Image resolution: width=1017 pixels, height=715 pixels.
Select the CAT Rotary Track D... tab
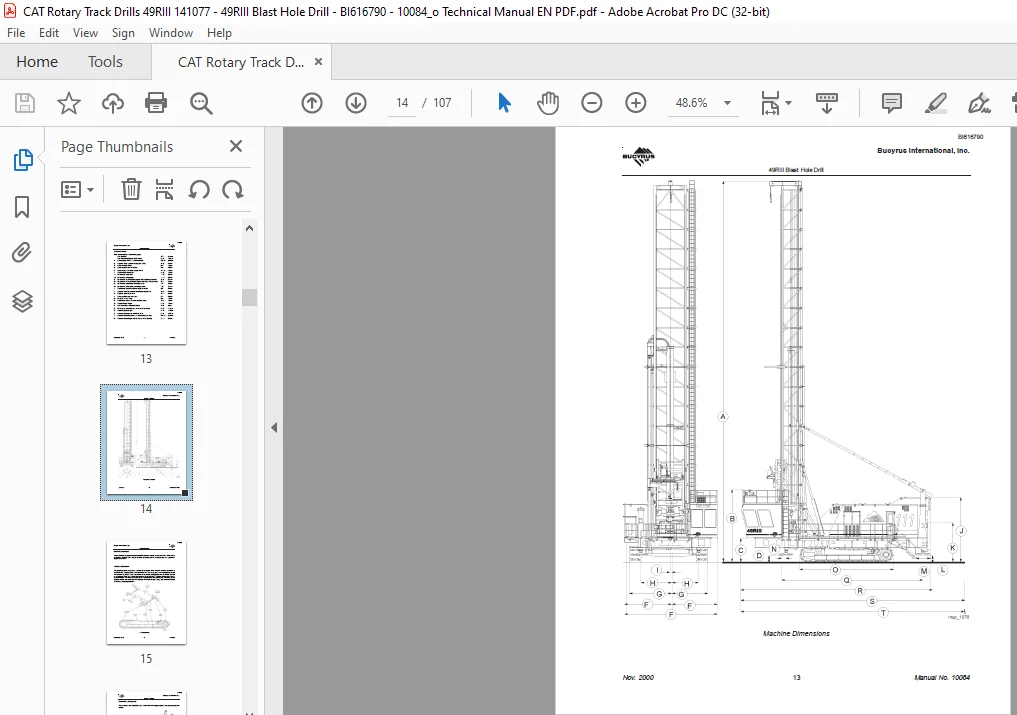241,62
